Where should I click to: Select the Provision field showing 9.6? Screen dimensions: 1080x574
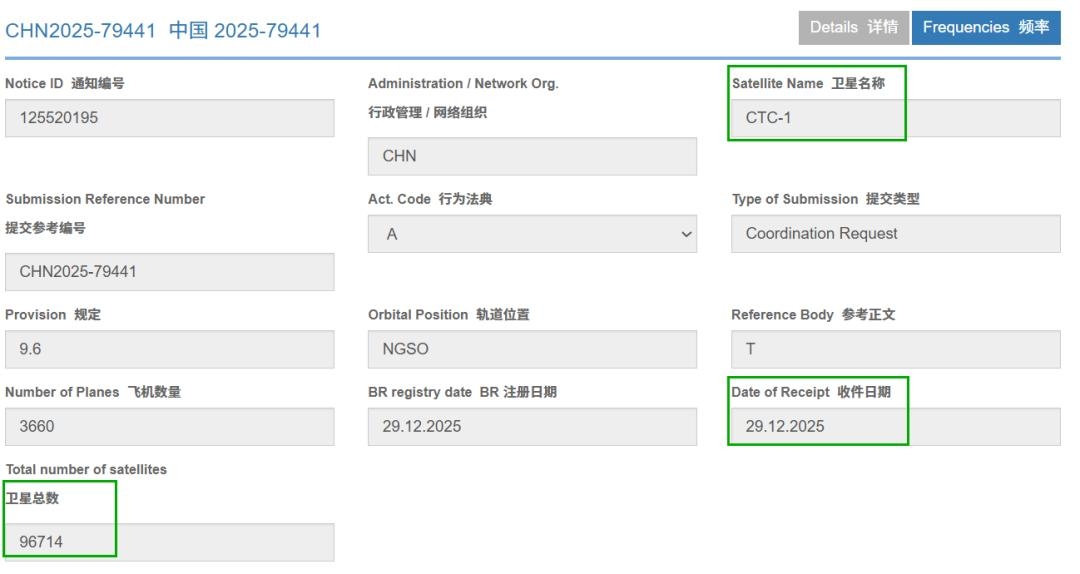pyautogui.click(x=169, y=350)
